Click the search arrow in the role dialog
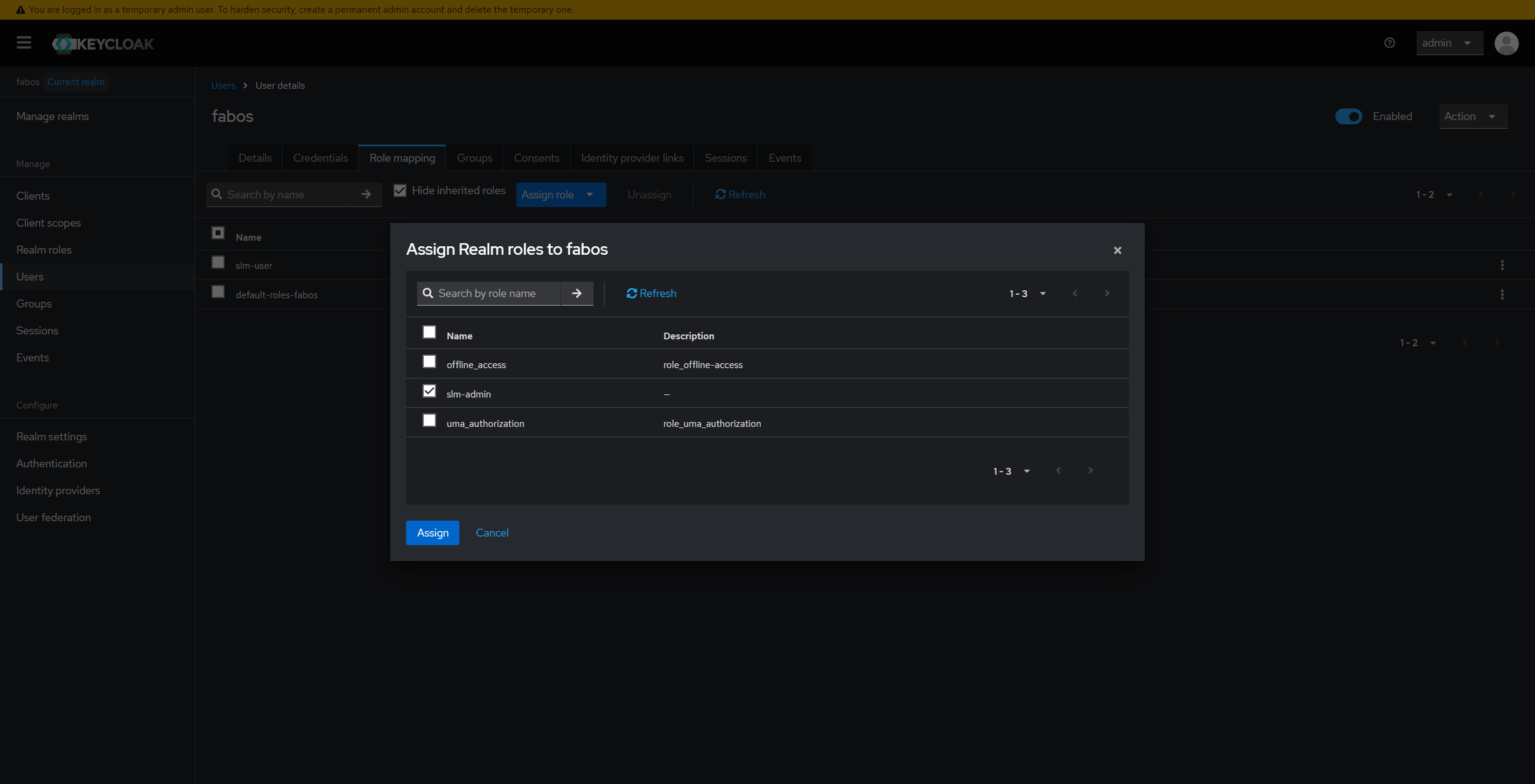1535x784 pixels. tap(576, 293)
